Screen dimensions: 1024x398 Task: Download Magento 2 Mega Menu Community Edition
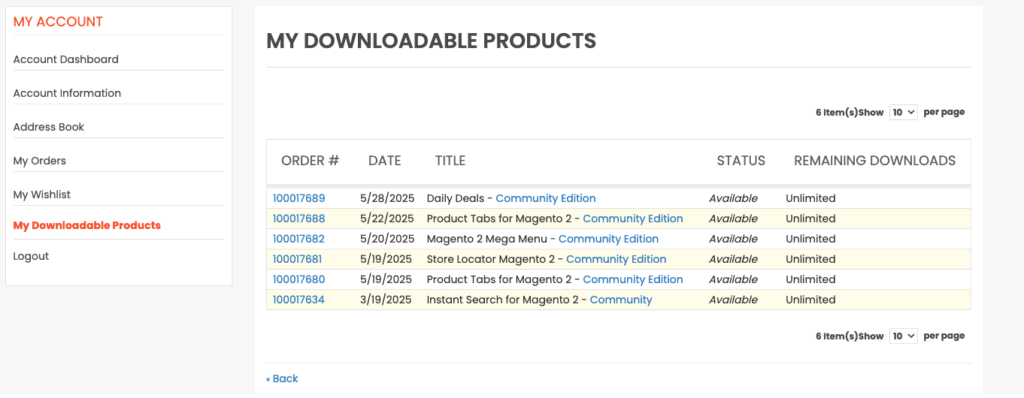tap(608, 239)
